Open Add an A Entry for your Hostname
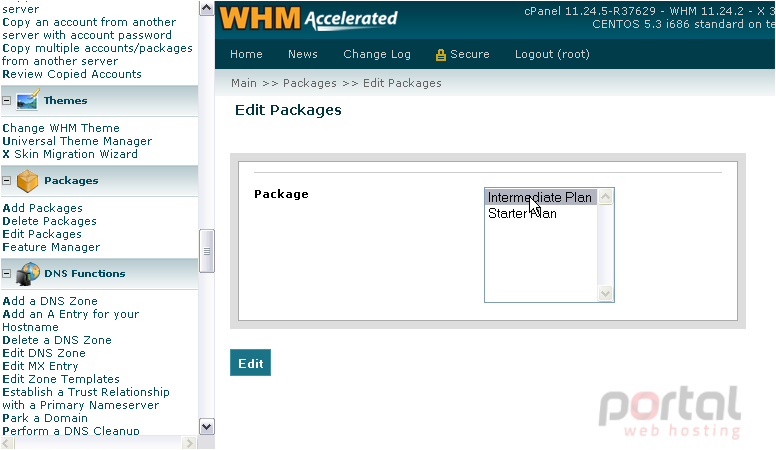The width and height of the screenshot is (776, 450). coord(71,320)
